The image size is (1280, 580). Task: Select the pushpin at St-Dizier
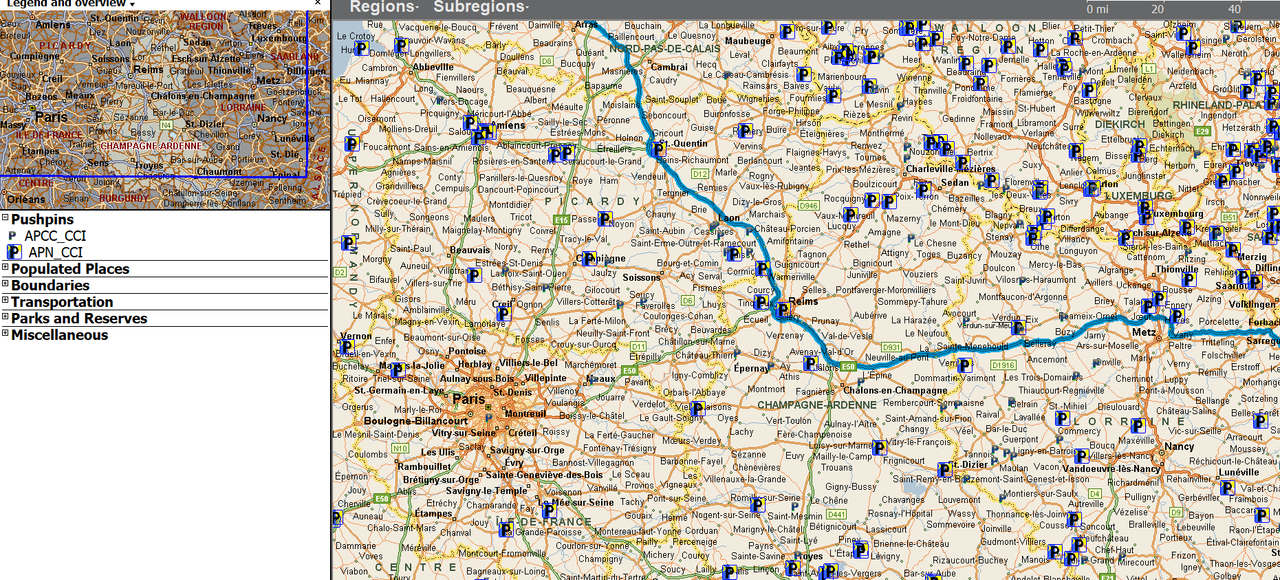[944, 469]
